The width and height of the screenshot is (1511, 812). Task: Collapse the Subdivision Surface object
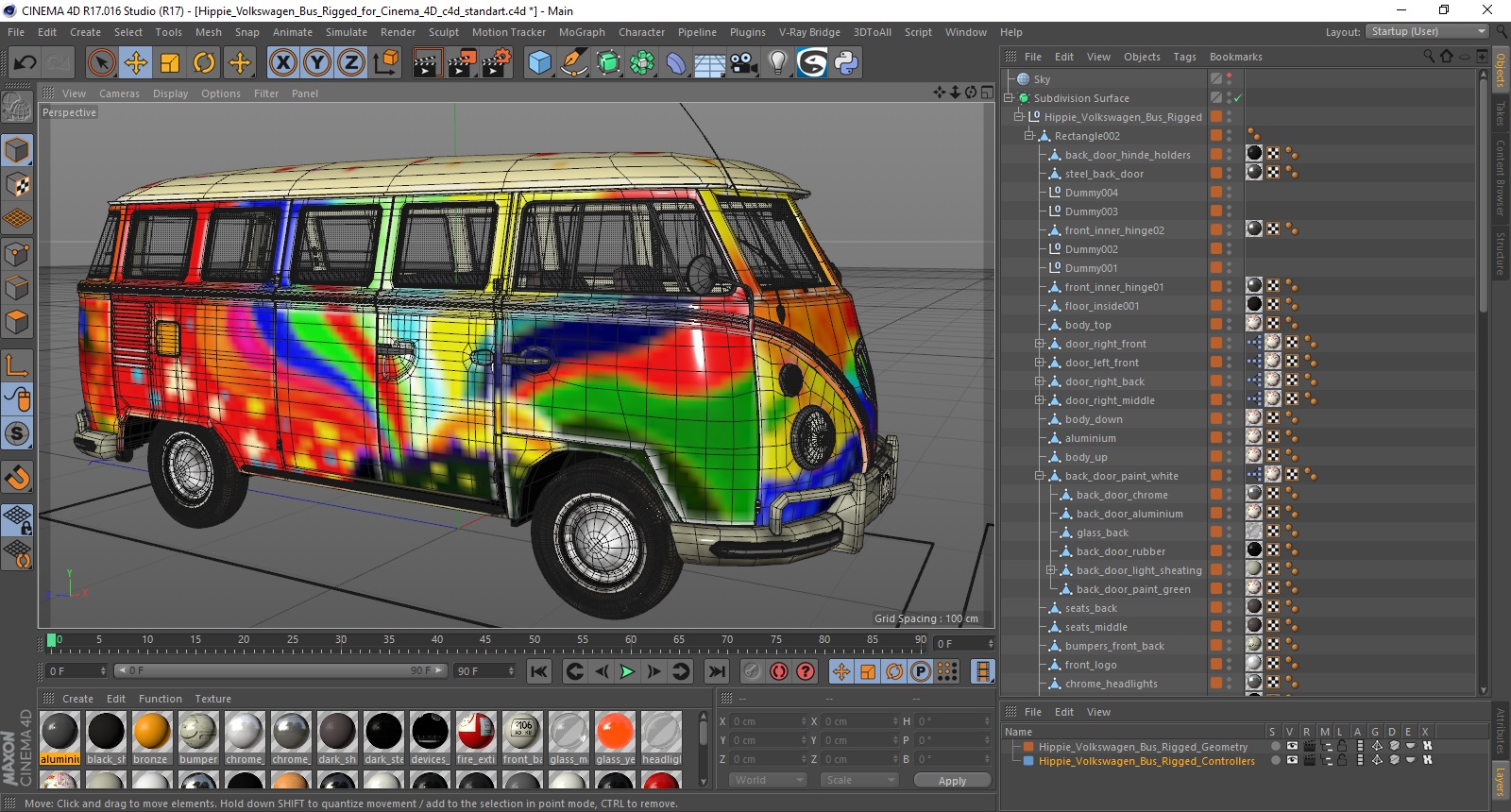click(1008, 98)
